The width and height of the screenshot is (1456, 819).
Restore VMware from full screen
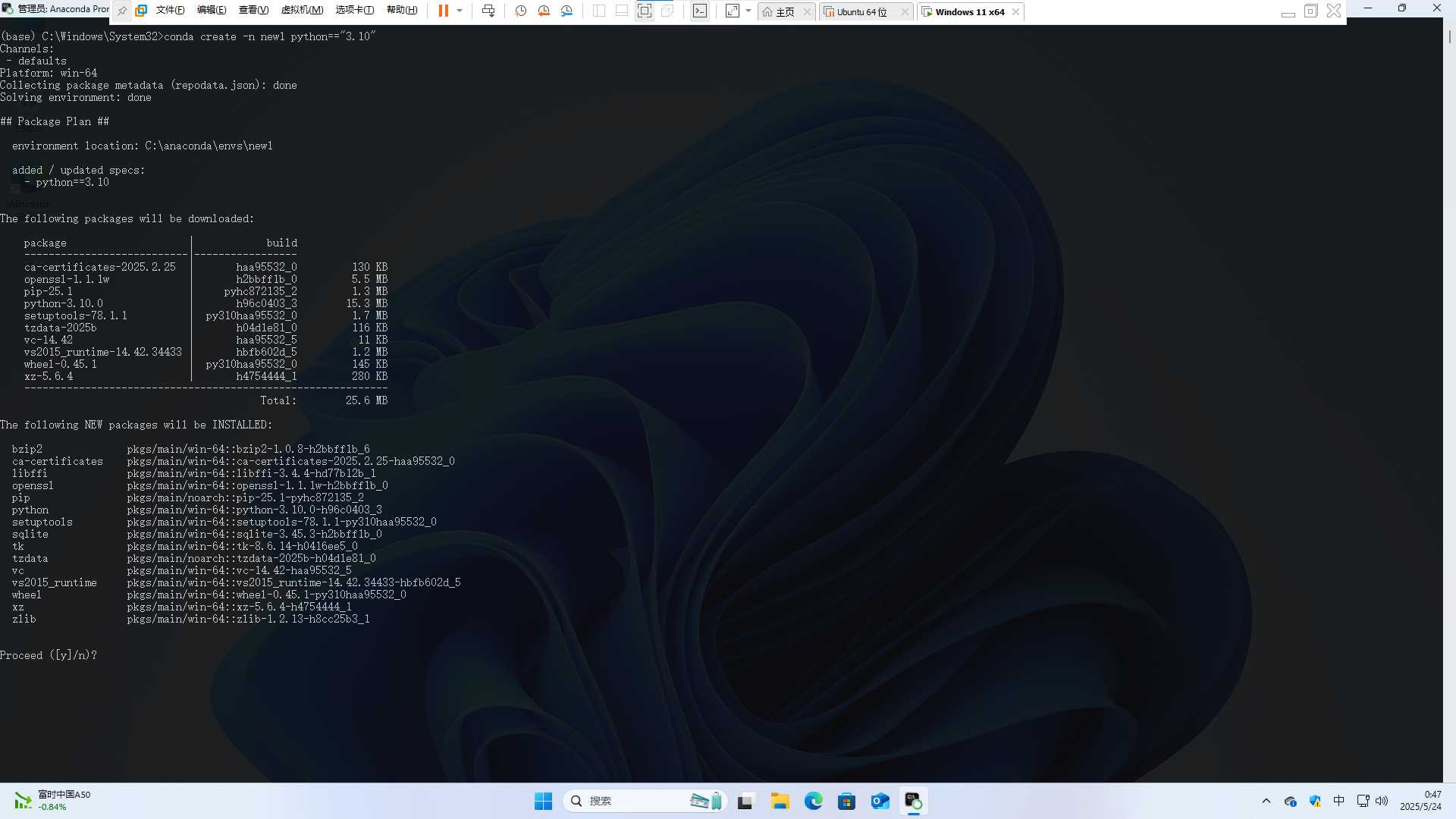pyautogui.click(x=1311, y=11)
